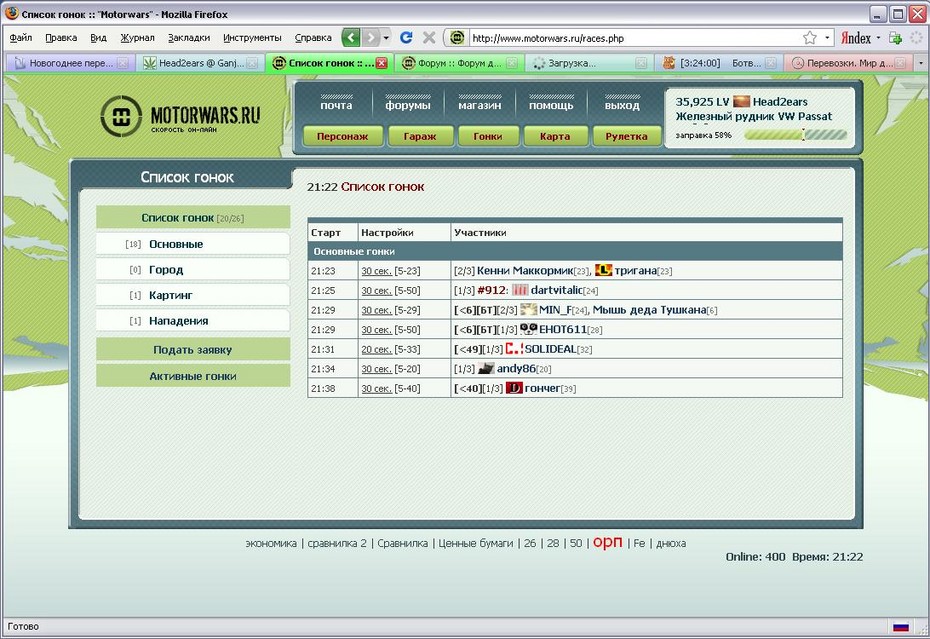Switch to the Форум :: Форум д... tab

click(x=460, y=63)
